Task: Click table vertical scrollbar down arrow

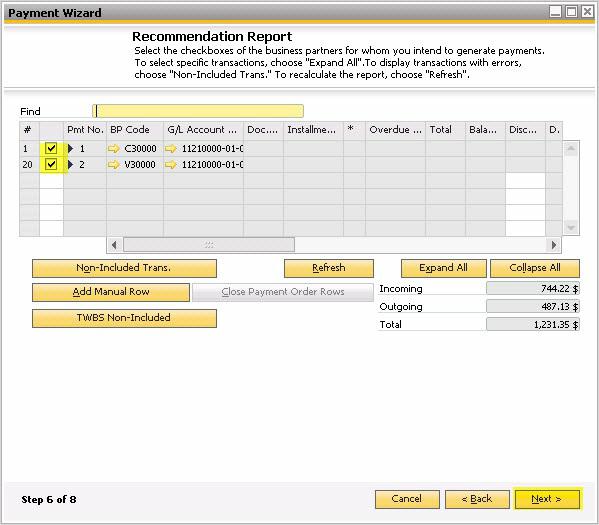Action: point(571,228)
